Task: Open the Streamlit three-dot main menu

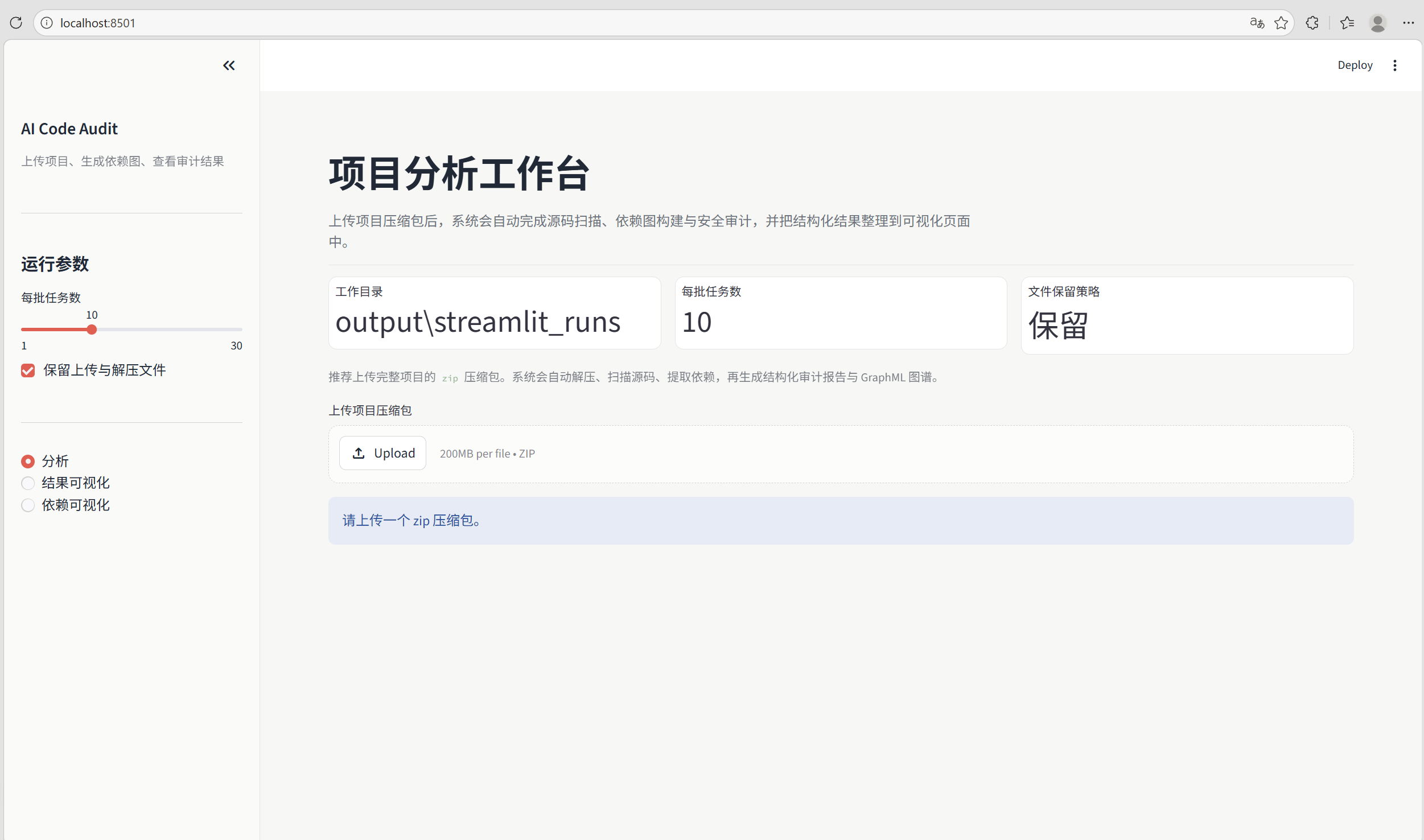Action: (1394, 65)
